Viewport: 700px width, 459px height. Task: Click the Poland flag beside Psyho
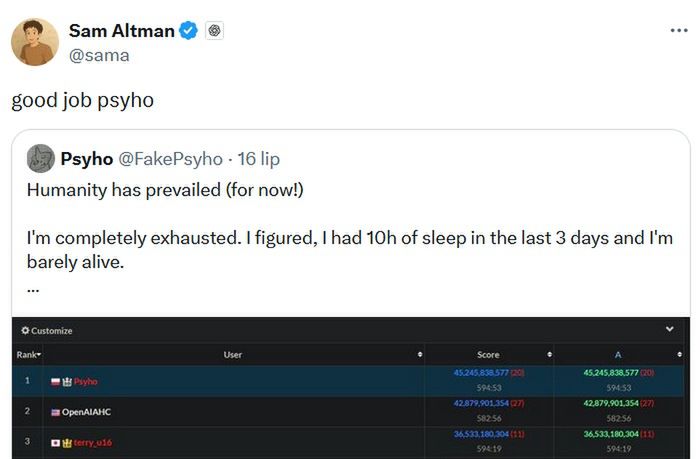[55, 381]
